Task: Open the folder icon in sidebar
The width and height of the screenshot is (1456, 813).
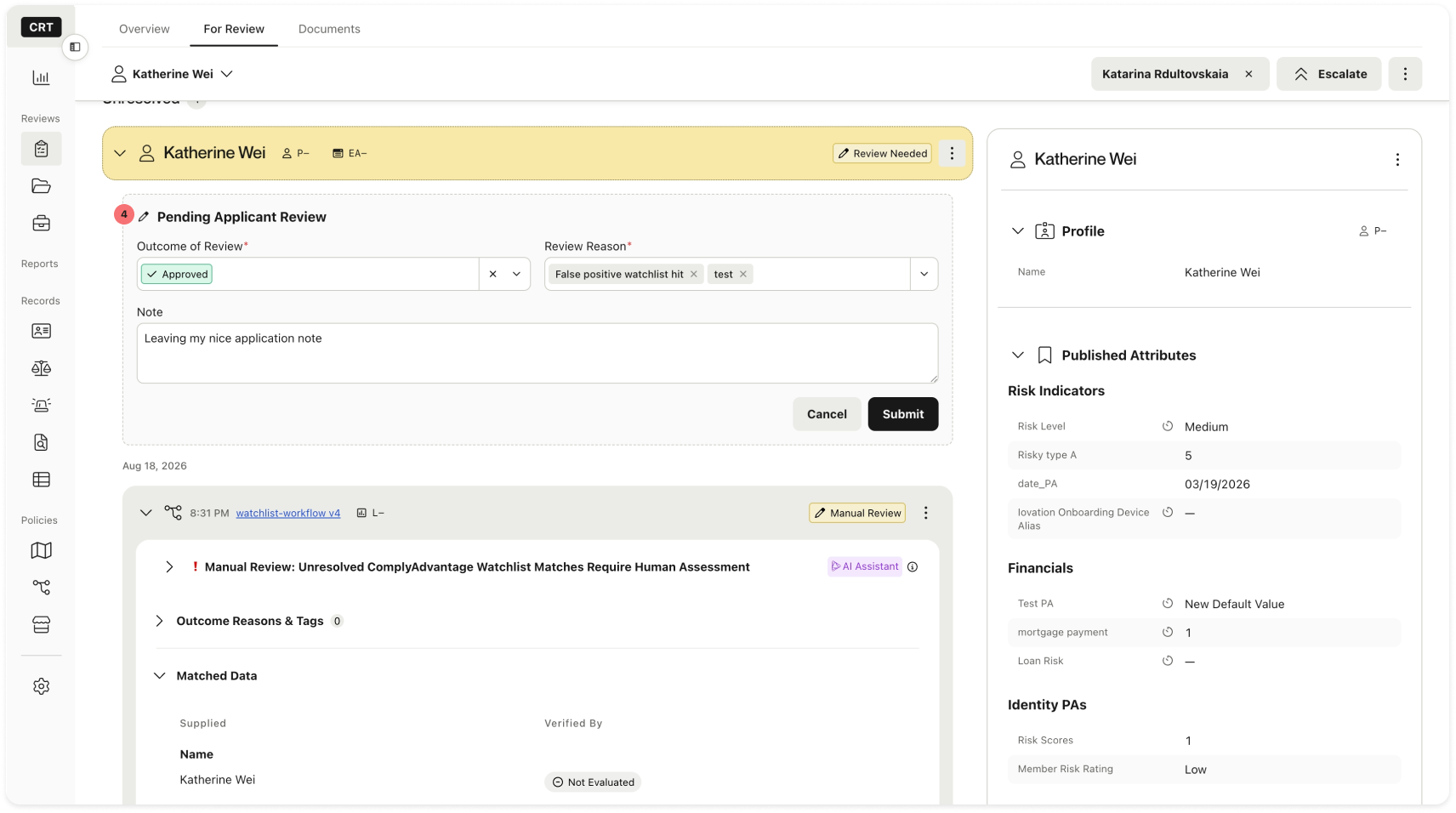Action: click(41, 186)
